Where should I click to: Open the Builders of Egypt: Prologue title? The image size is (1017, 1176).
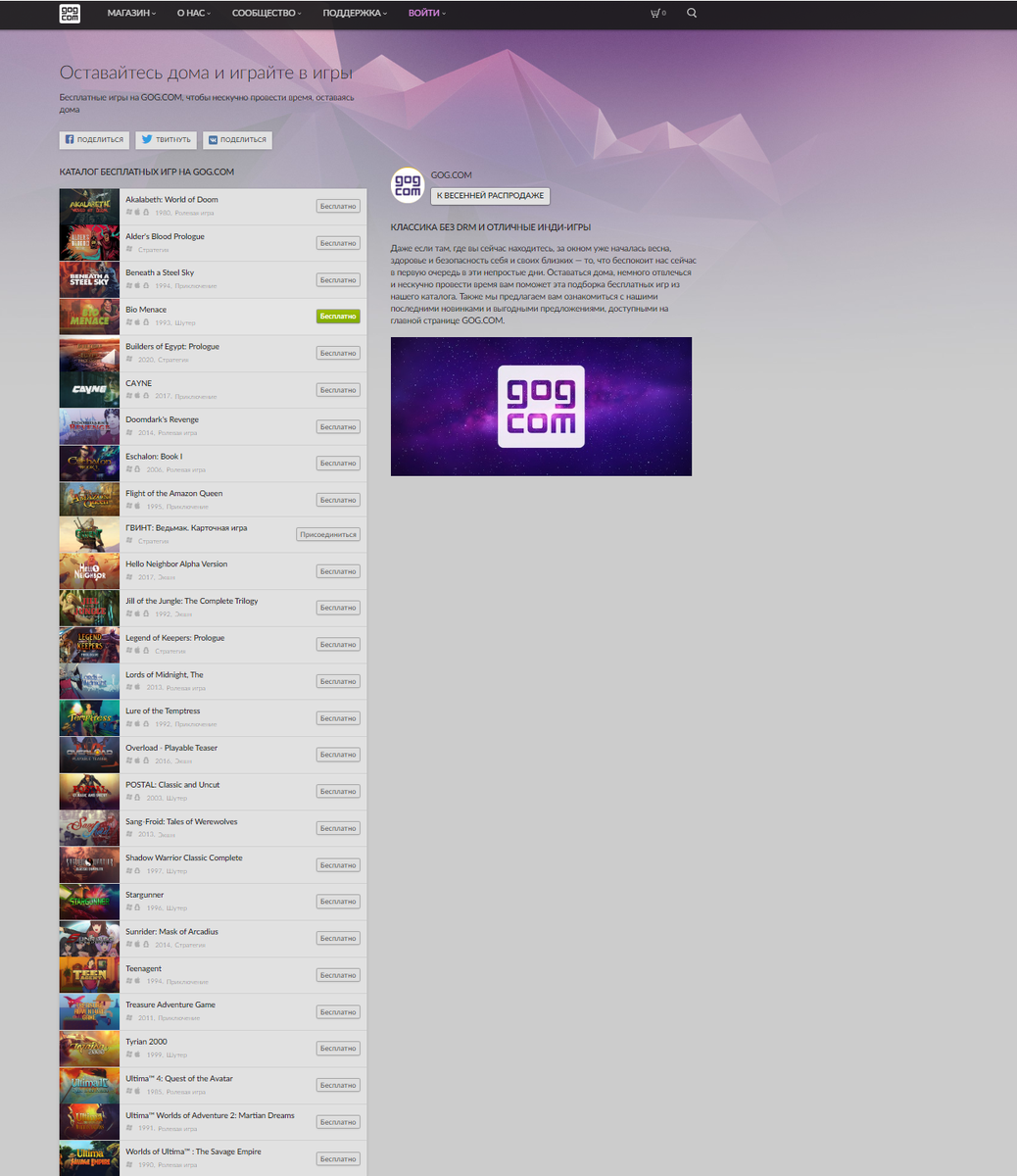click(x=172, y=347)
